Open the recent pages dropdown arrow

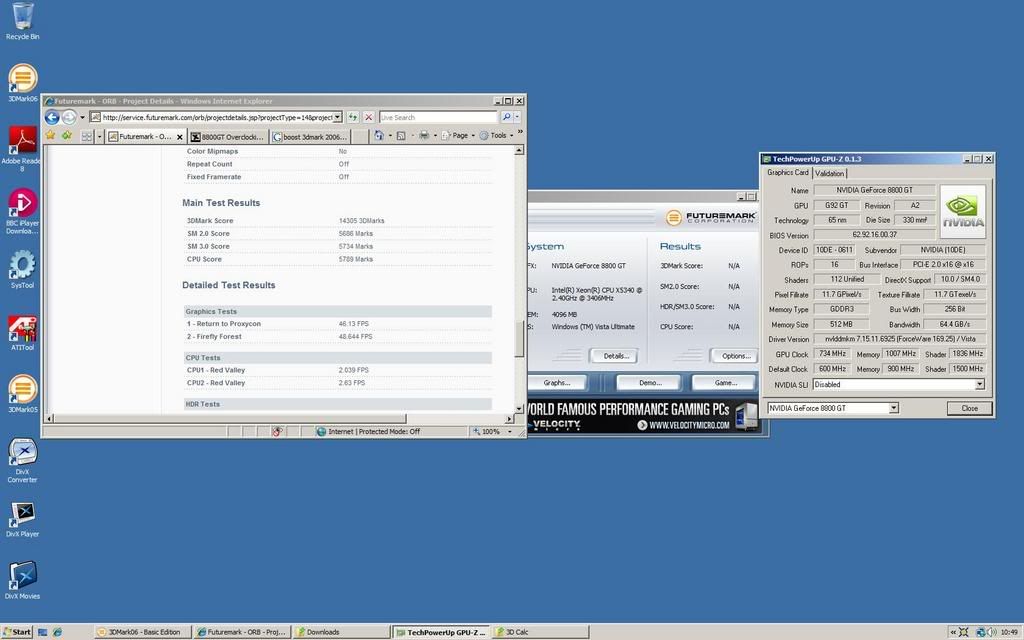(x=82, y=118)
